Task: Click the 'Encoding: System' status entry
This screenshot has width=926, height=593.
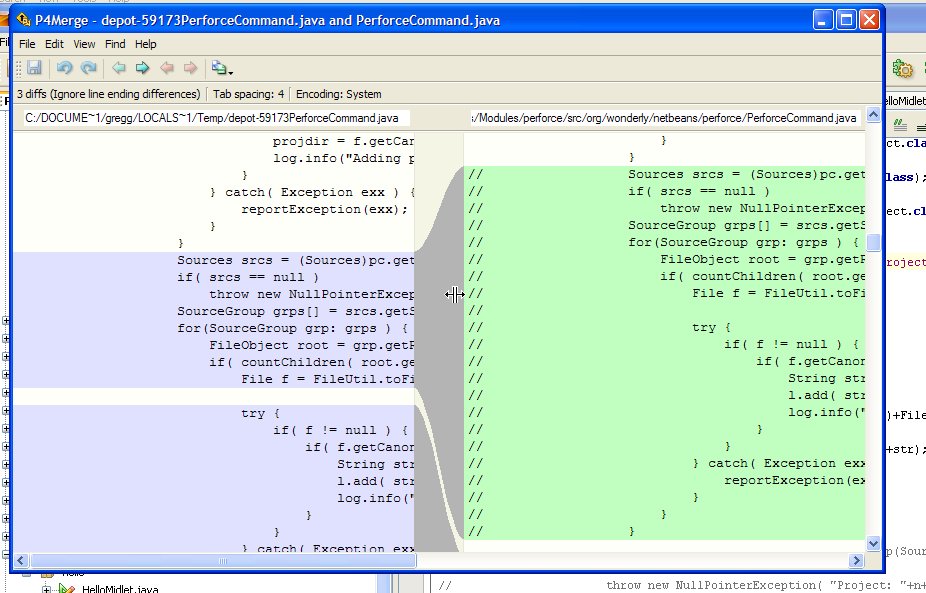Action: (338, 94)
